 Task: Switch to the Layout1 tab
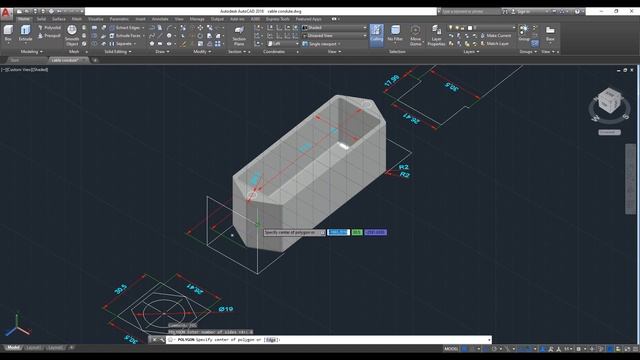coord(33,348)
